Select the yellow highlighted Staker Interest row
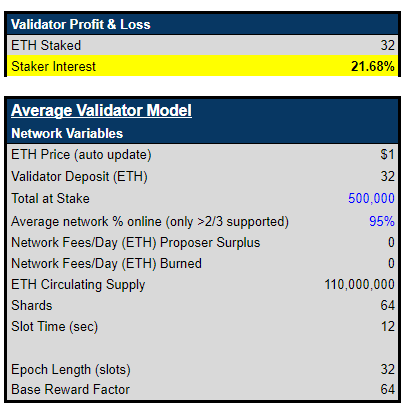The image size is (406, 409). tap(202, 66)
